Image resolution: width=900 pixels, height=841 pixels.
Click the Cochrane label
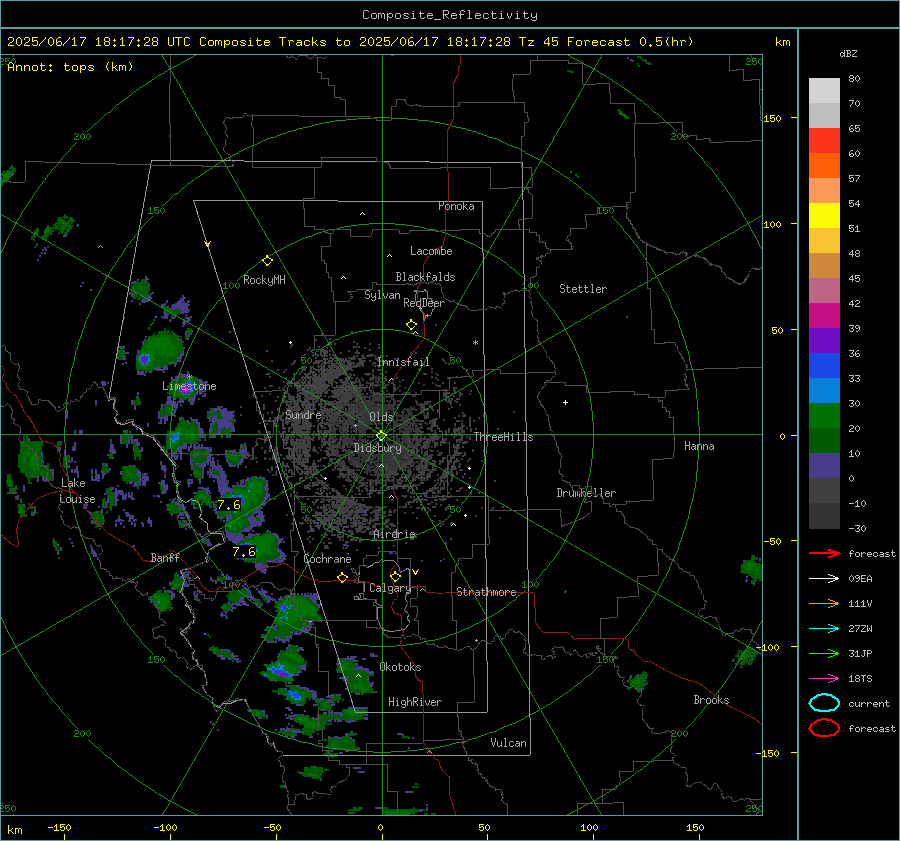(x=327, y=559)
